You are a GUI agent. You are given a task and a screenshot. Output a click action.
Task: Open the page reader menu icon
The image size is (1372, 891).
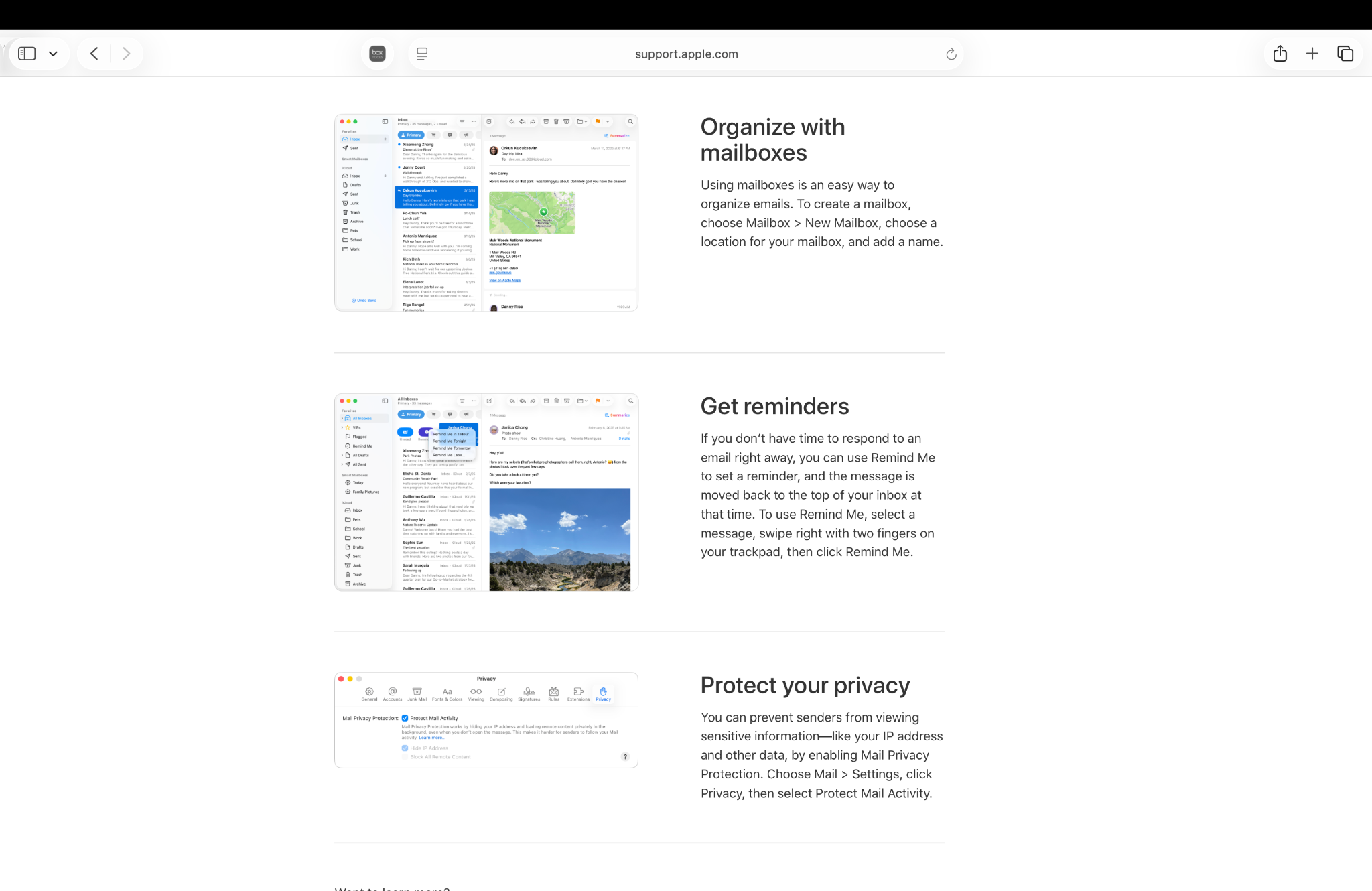[x=422, y=54]
